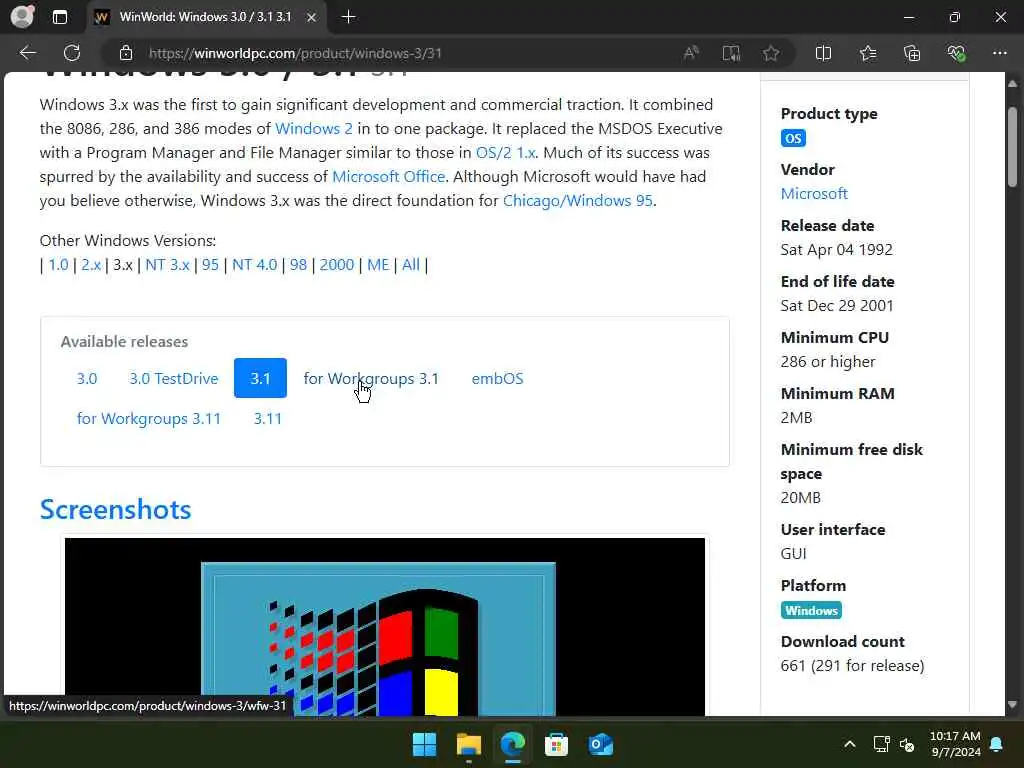Go to Windows ME version
Screen dimensions: 1024x768
point(378,264)
